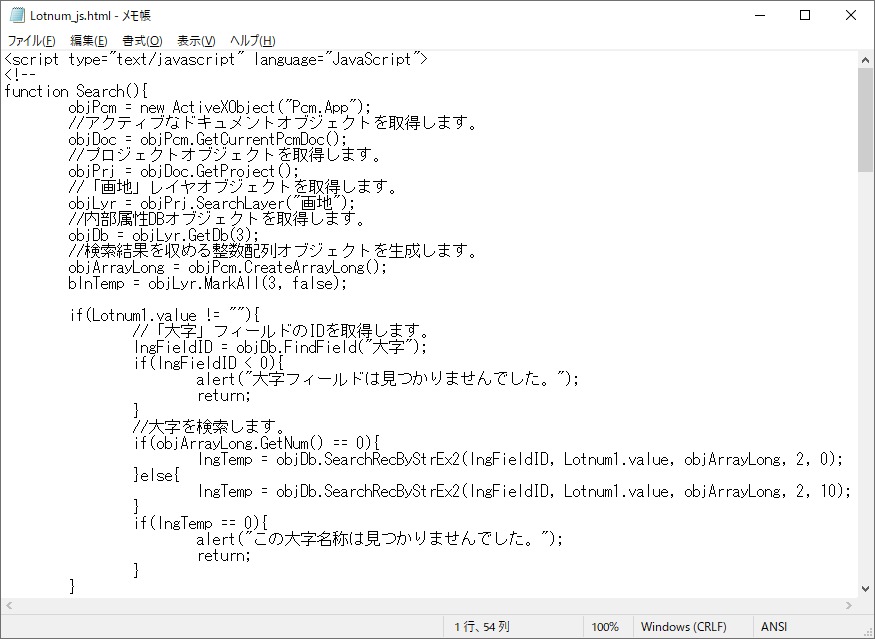Open the ファイル(F) menu

click(31, 41)
